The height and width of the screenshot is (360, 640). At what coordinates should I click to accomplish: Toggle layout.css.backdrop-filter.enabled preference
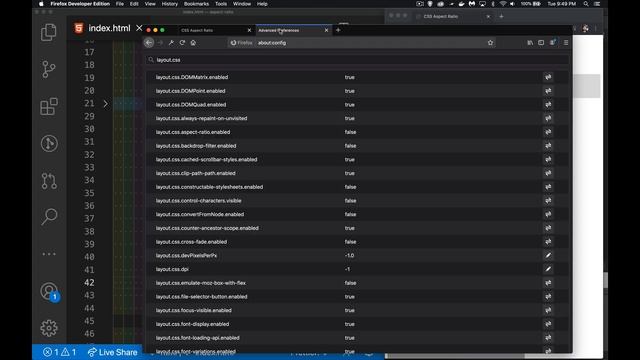click(548, 146)
